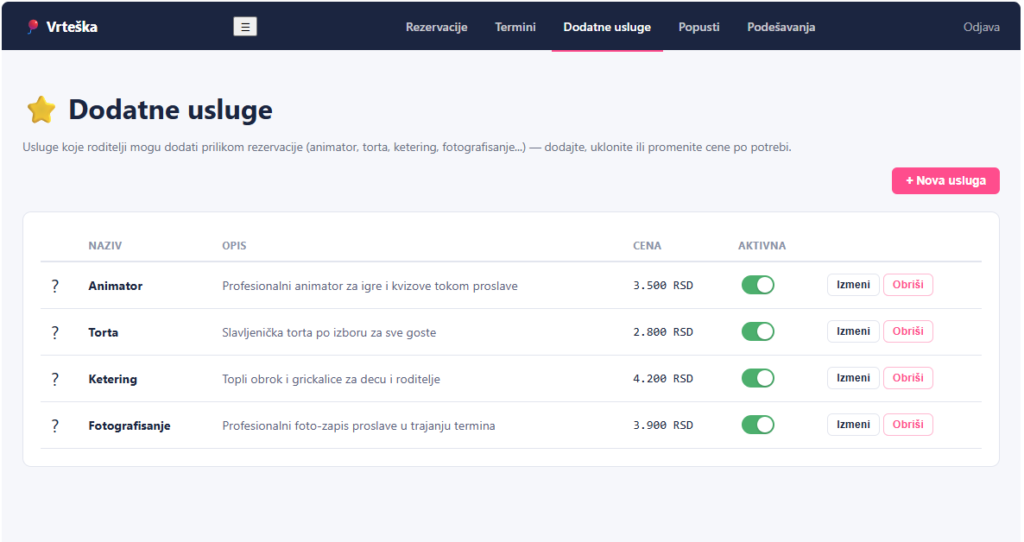Screen dimensions: 1024x542
Task: Click the question mark icon for Animator
Action: 55,285
